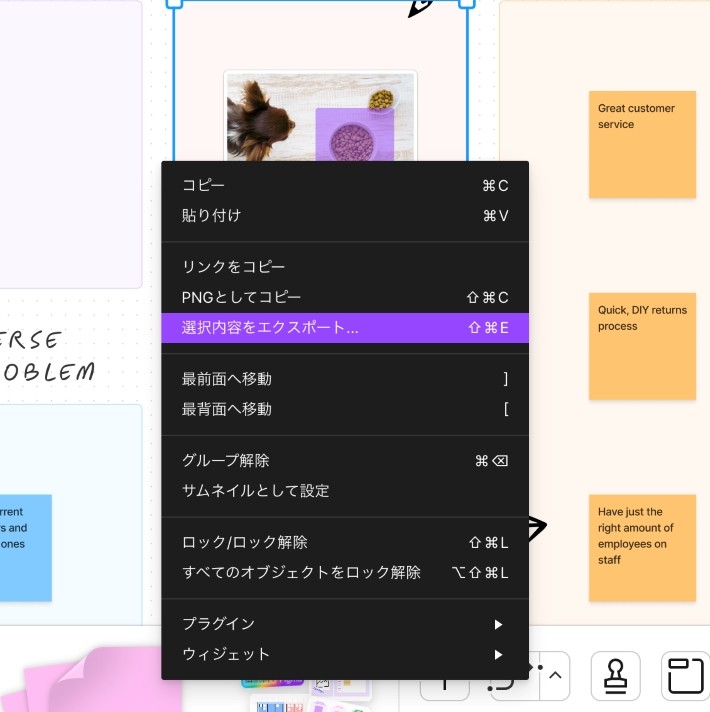Image resolution: width=710 pixels, height=712 pixels.
Task: Select the "Great customer service" sticky note
Action: pos(642,144)
